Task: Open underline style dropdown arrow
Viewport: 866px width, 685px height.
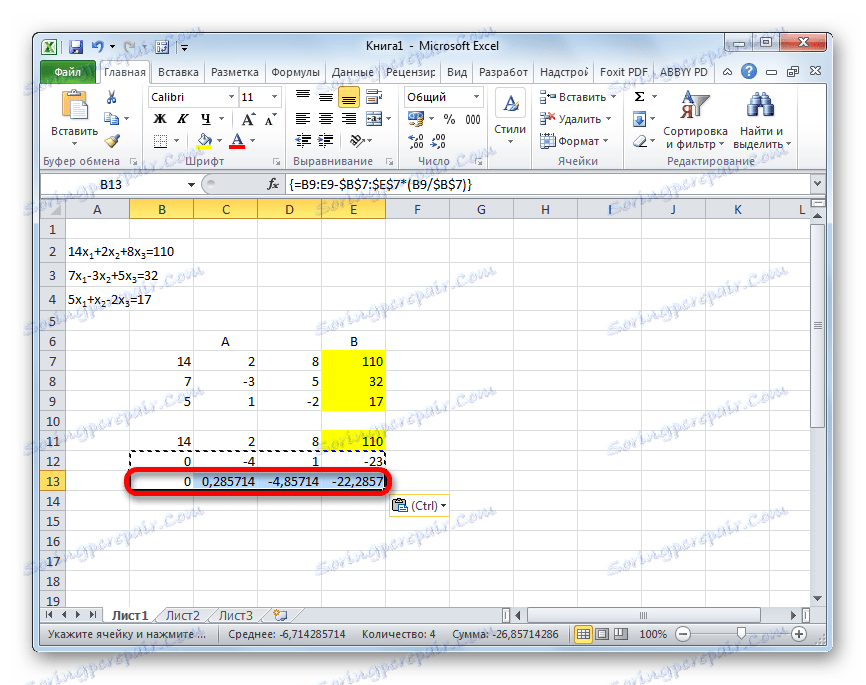Action: [221, 119]
